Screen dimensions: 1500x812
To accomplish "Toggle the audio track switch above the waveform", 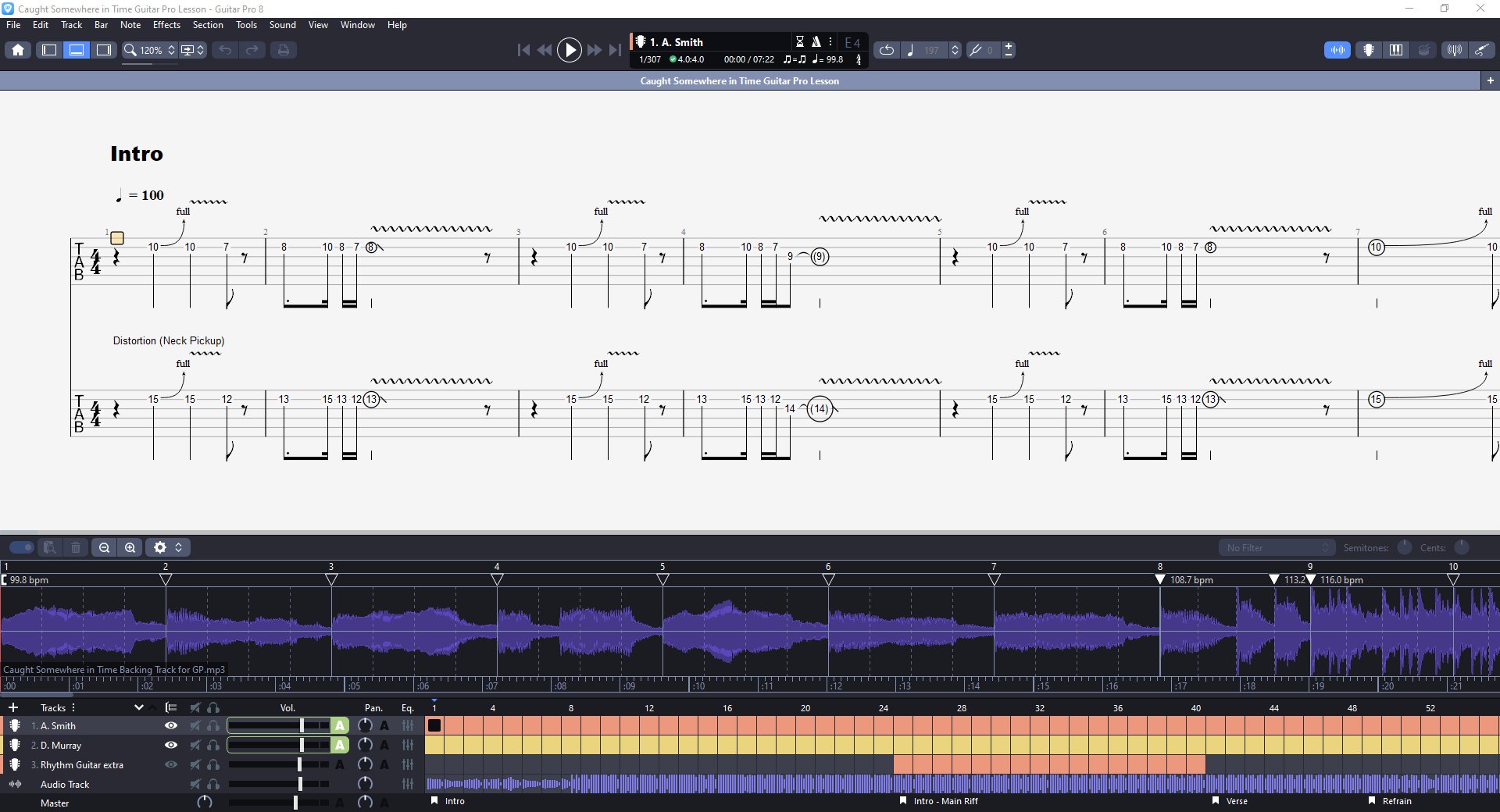I will (22, 547).
